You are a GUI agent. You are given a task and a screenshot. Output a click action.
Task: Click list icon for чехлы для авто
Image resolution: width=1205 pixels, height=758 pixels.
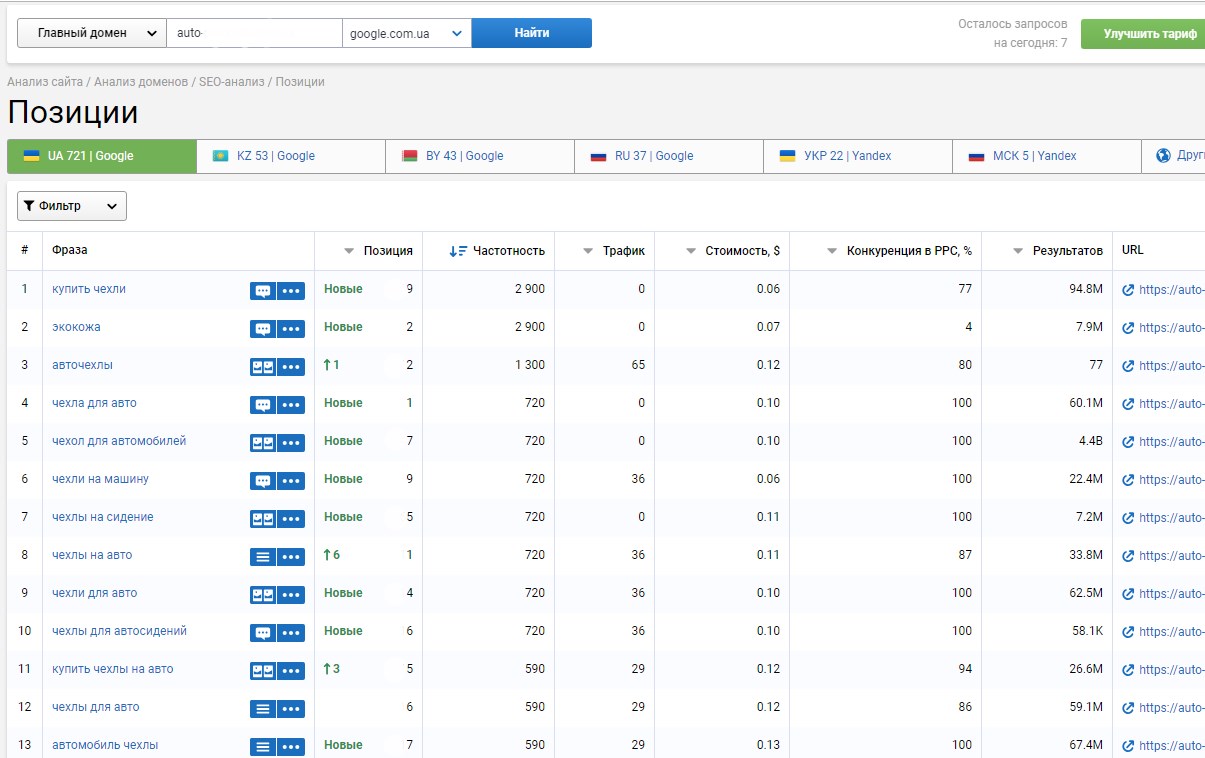click(x=263, y=709)
